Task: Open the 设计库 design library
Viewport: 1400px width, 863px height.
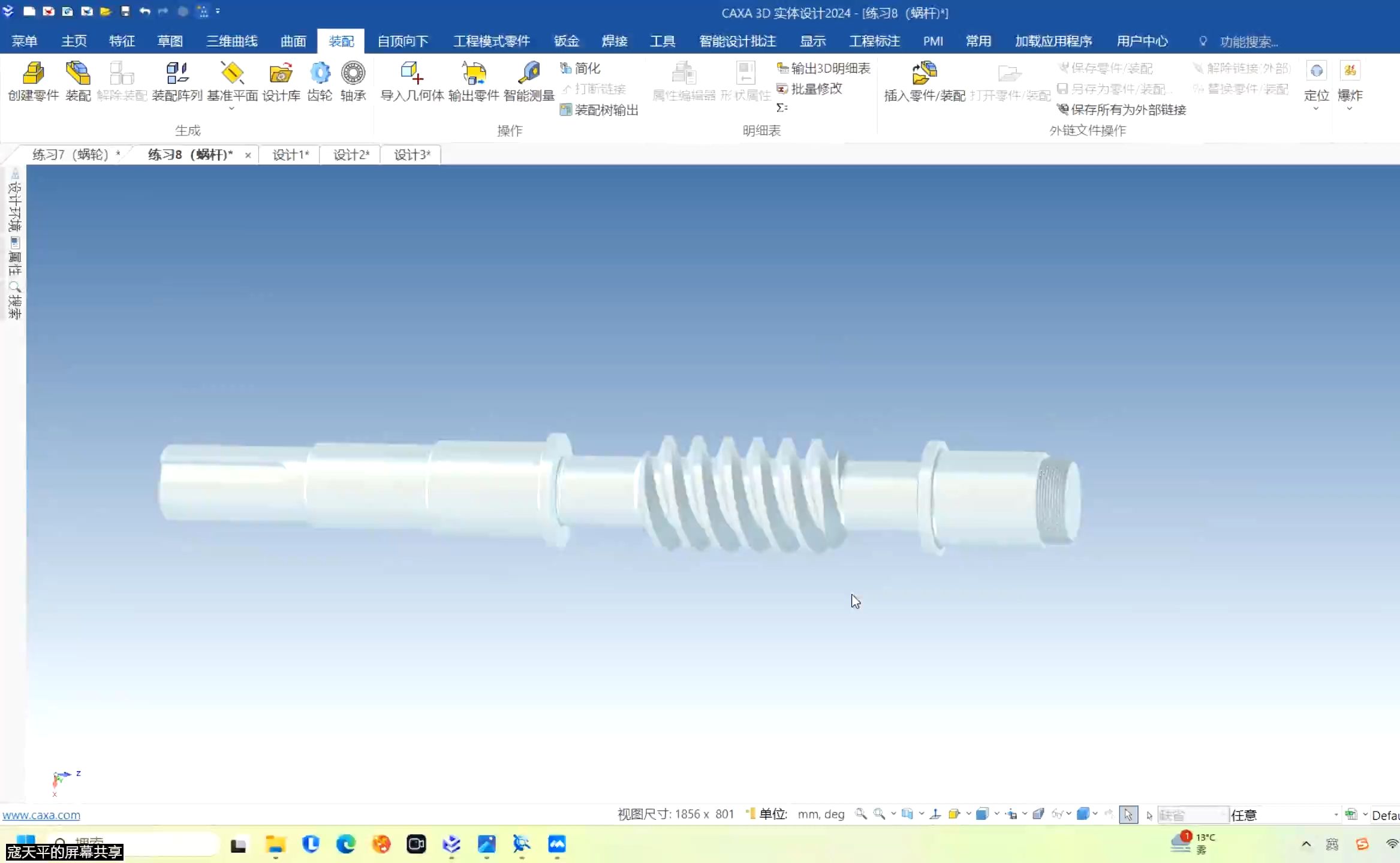Action: click(x=281, y=74)
